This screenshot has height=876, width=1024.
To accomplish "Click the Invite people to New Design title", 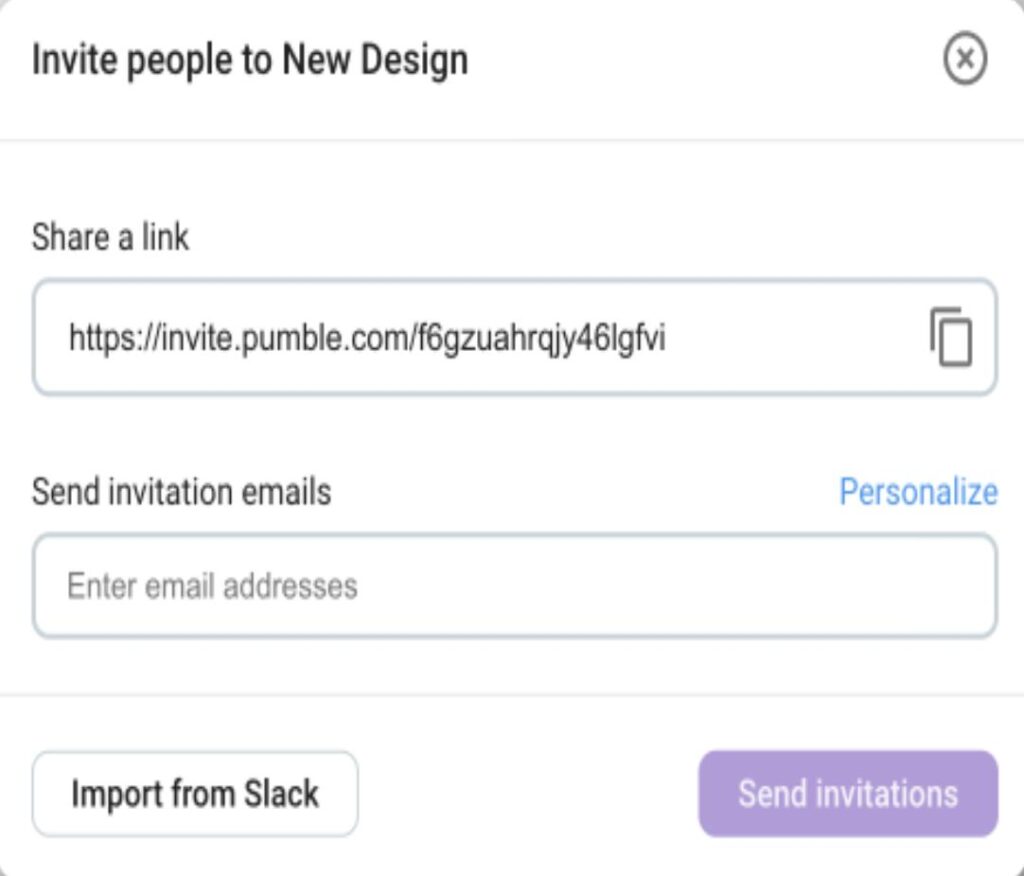I will tap(250, 60).
